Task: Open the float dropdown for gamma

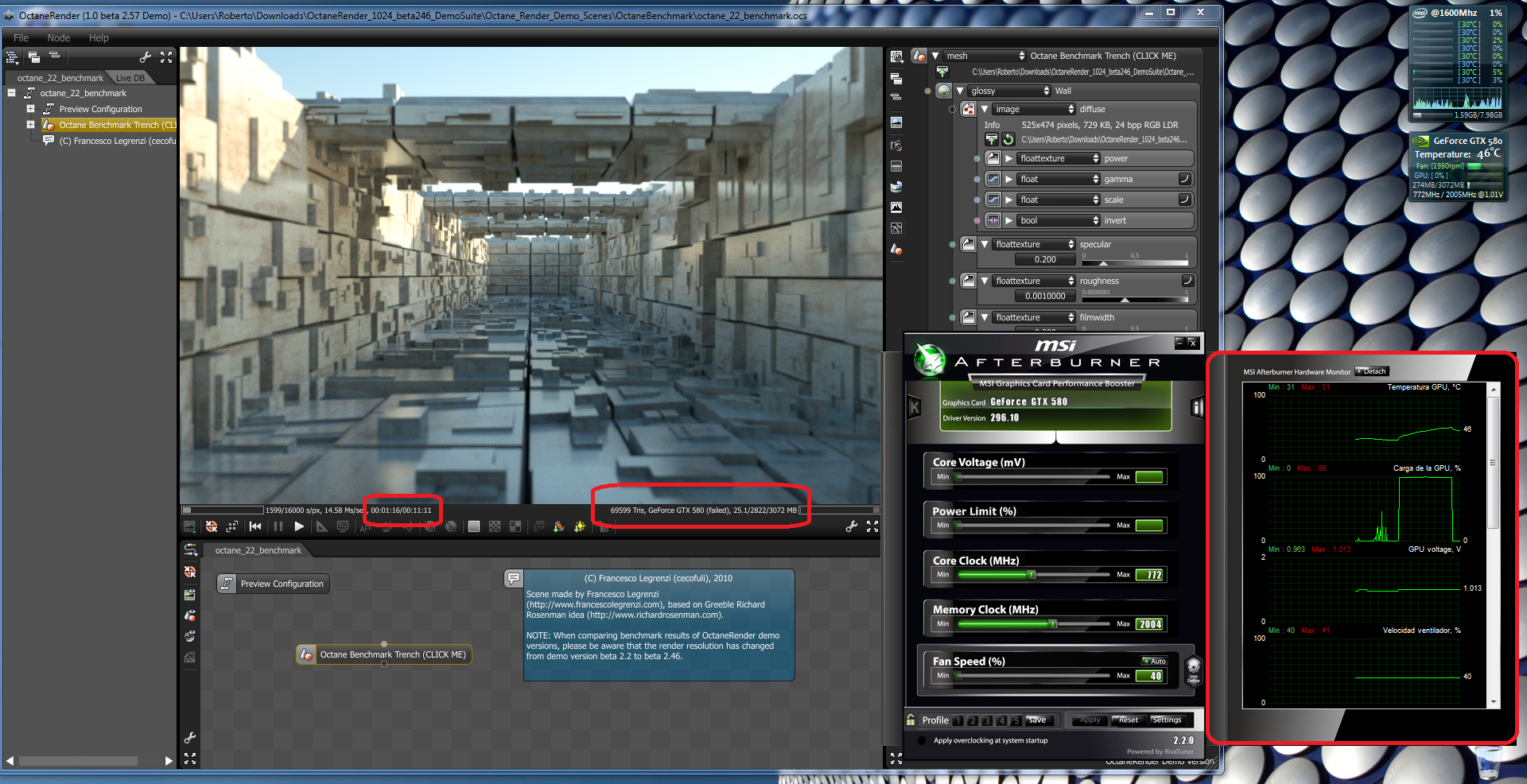Action: pyautogui.click(x=1059, y=179)
